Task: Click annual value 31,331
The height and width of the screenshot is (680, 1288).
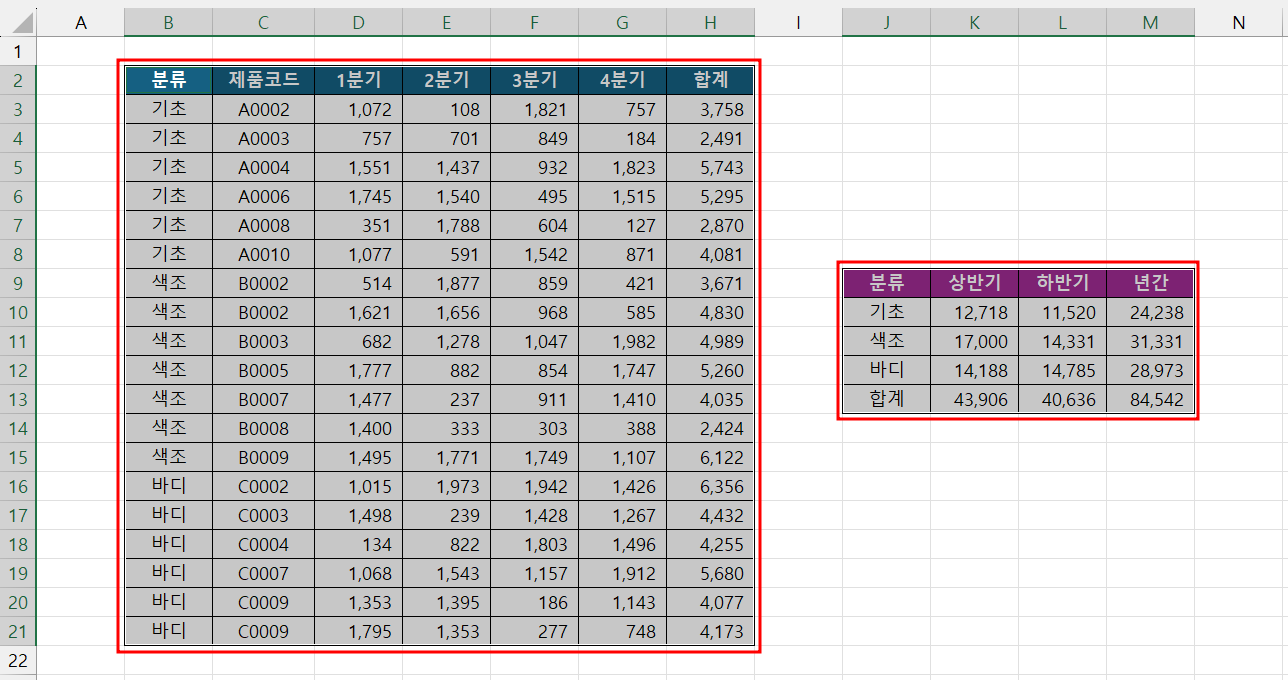Action: (1150, 342)
